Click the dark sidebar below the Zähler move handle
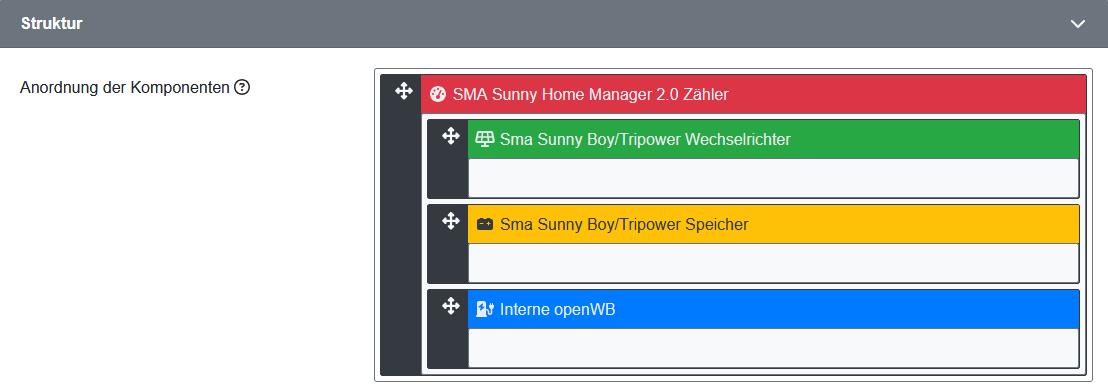Viewport: 1108px width, 387px height. coord(401,240)
